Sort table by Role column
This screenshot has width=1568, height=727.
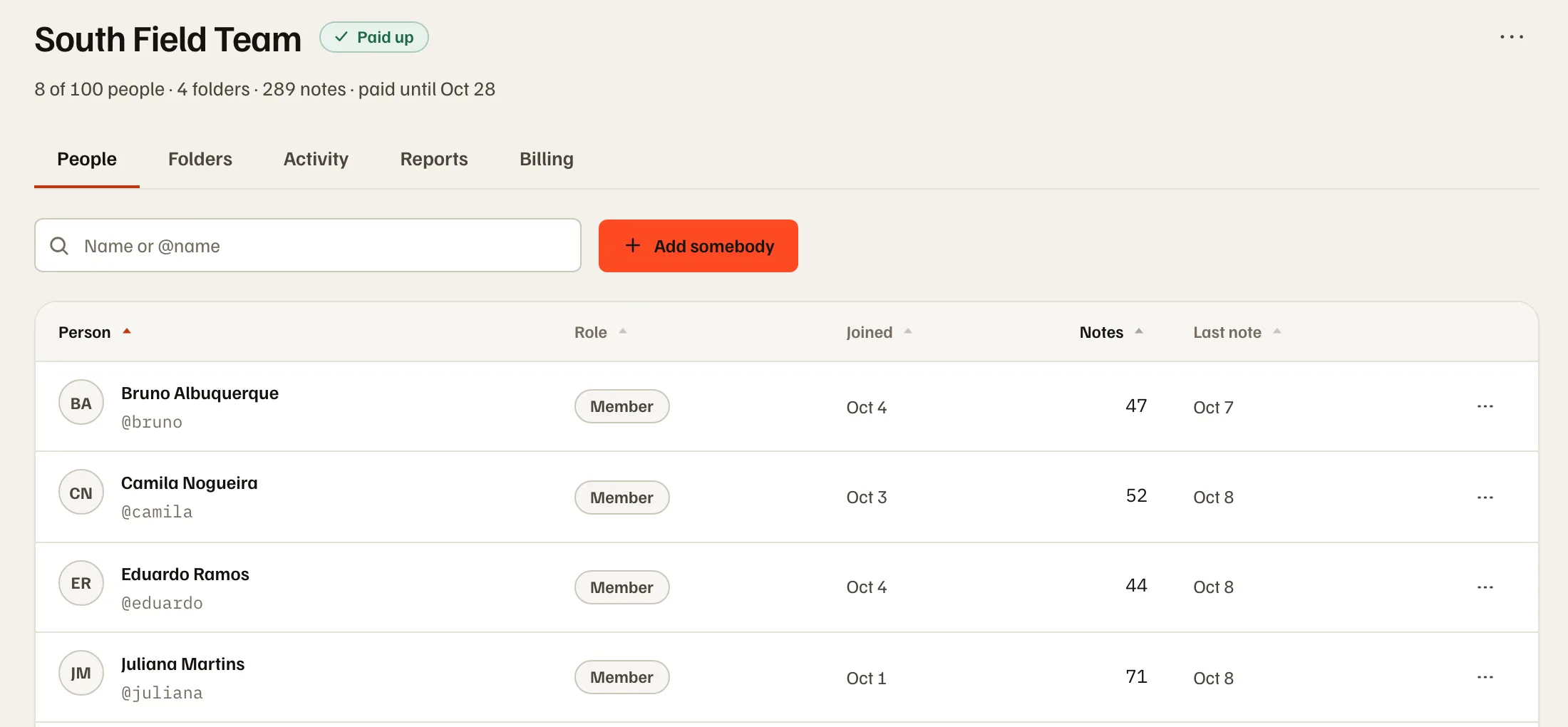(600, 332)
